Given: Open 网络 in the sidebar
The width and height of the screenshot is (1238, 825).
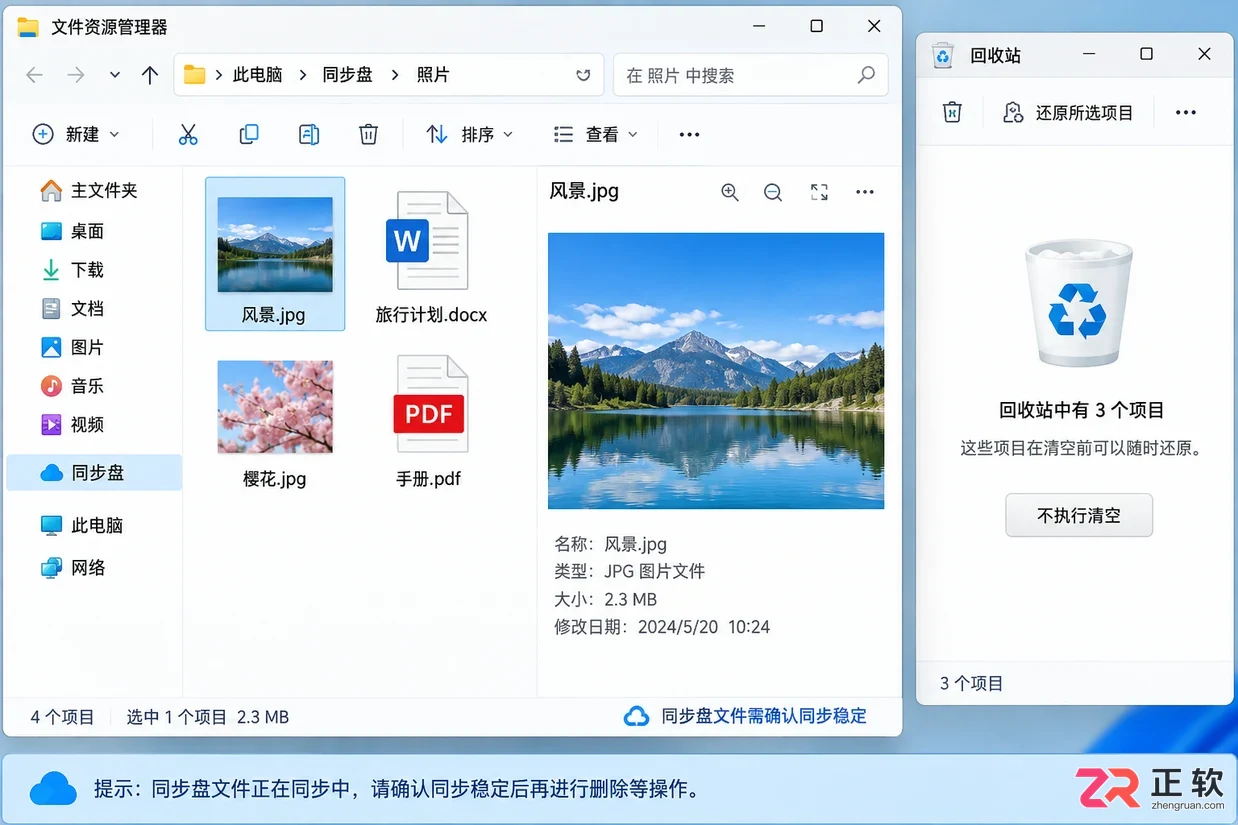Looking at the screenshot, I should 94,567.
